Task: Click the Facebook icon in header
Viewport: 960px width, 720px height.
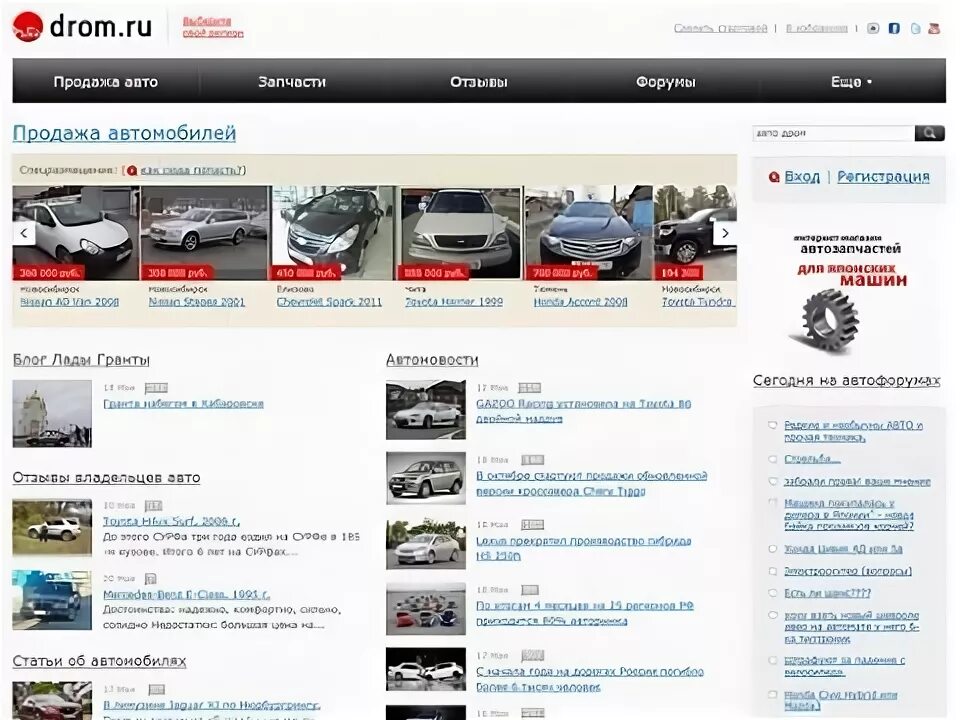Action: coord(894,28)
